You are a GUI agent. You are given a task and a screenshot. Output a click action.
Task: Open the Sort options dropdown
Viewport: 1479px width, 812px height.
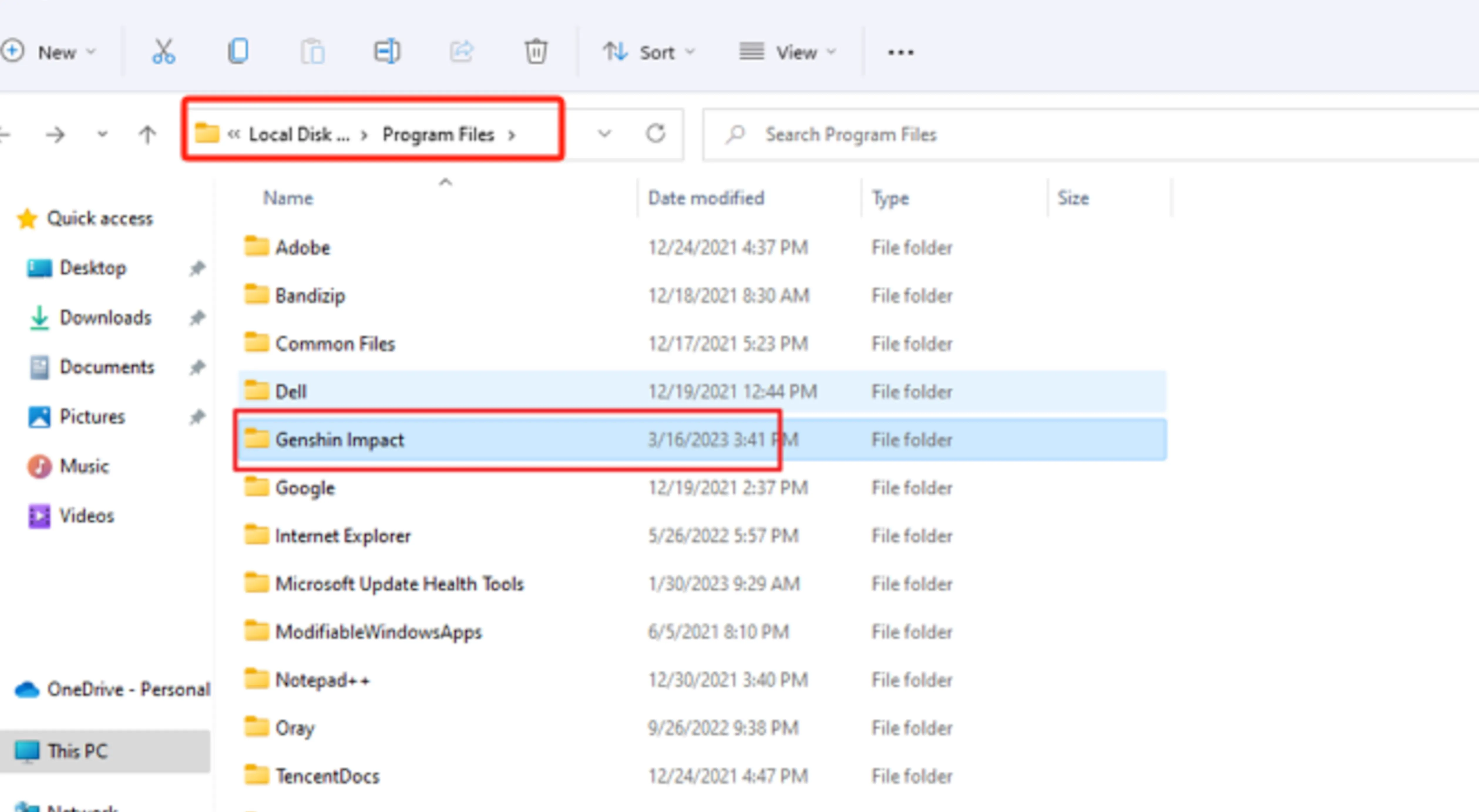(x=651, y=52)
